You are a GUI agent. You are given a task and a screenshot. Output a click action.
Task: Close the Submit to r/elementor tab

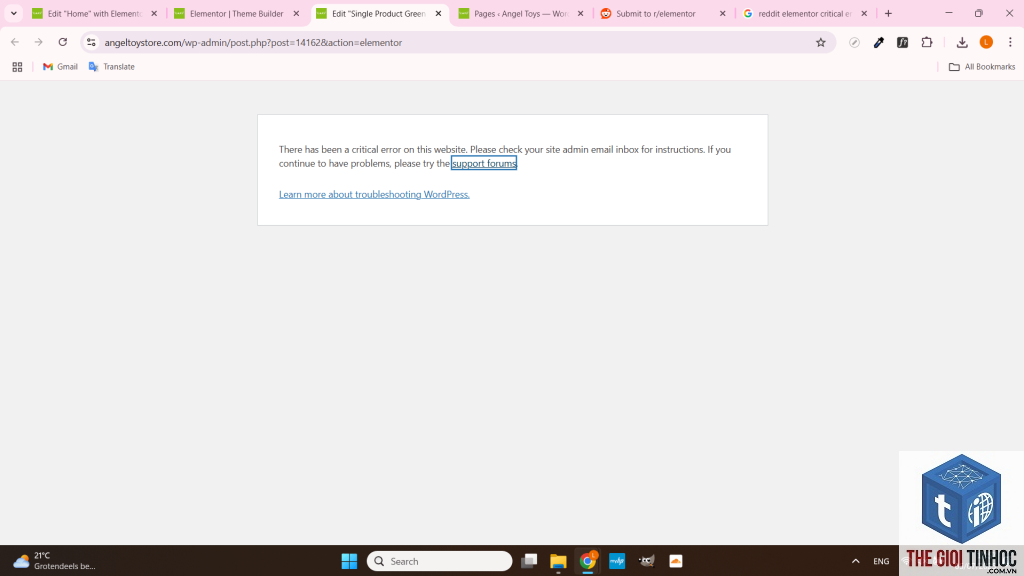click(x=722, y=13)
